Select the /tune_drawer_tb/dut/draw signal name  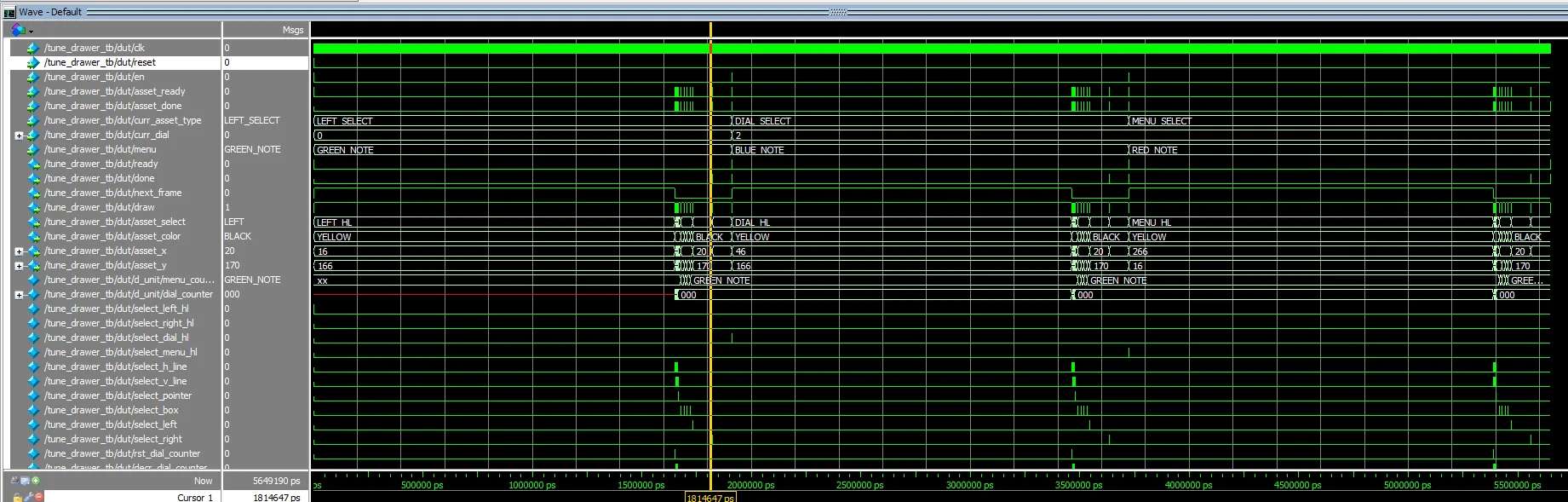(x=100, y=207)
